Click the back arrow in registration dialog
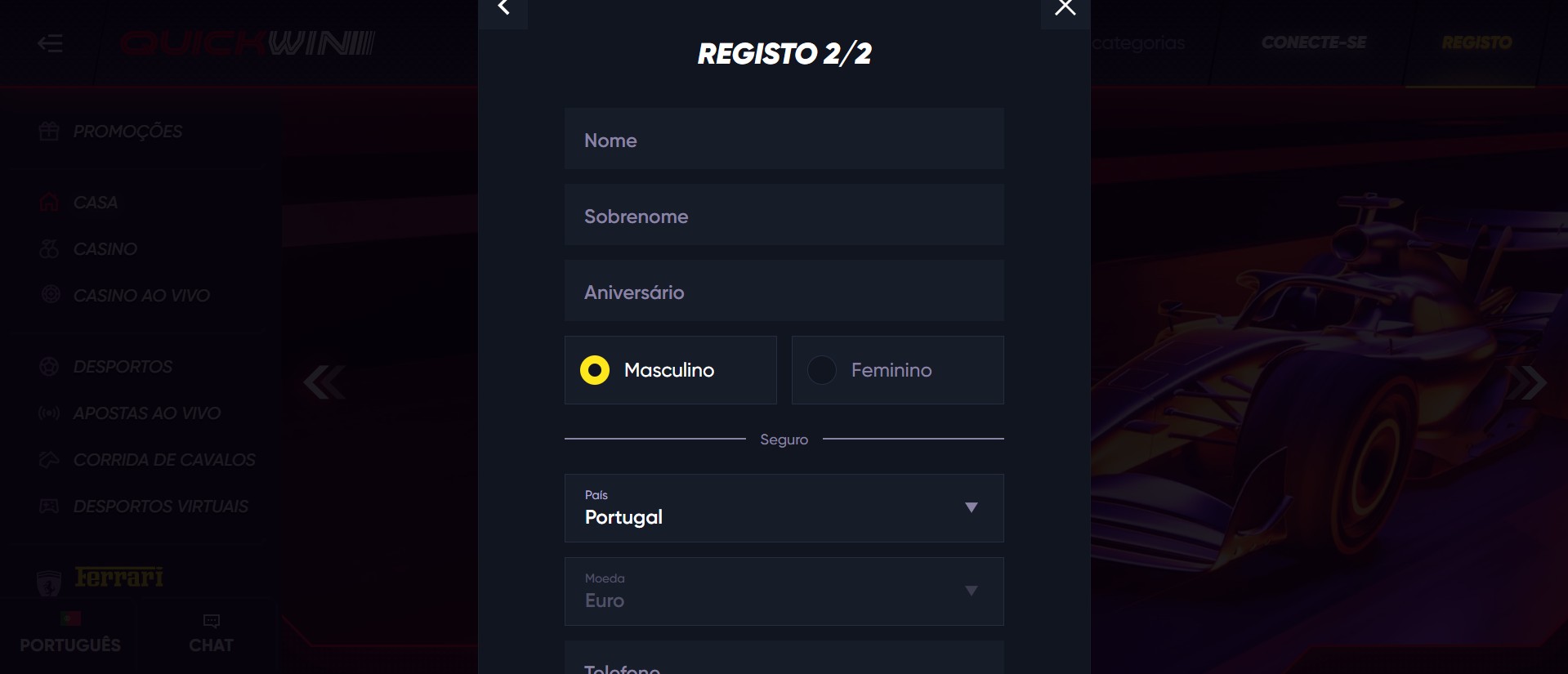1568x674 pixels. tap(503, 8)
